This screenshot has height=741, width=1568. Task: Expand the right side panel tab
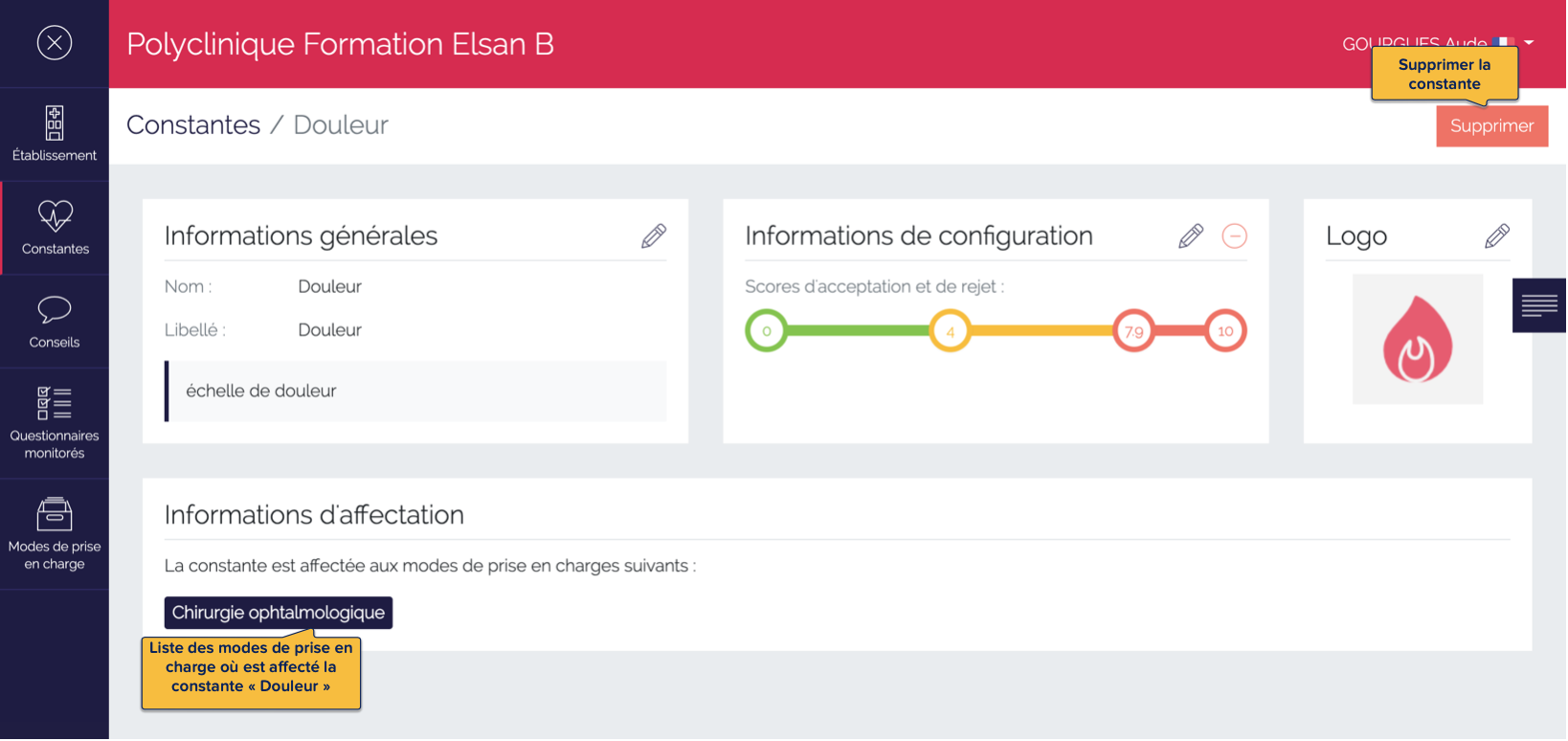pyautogui.click(x=1538, y=305)
